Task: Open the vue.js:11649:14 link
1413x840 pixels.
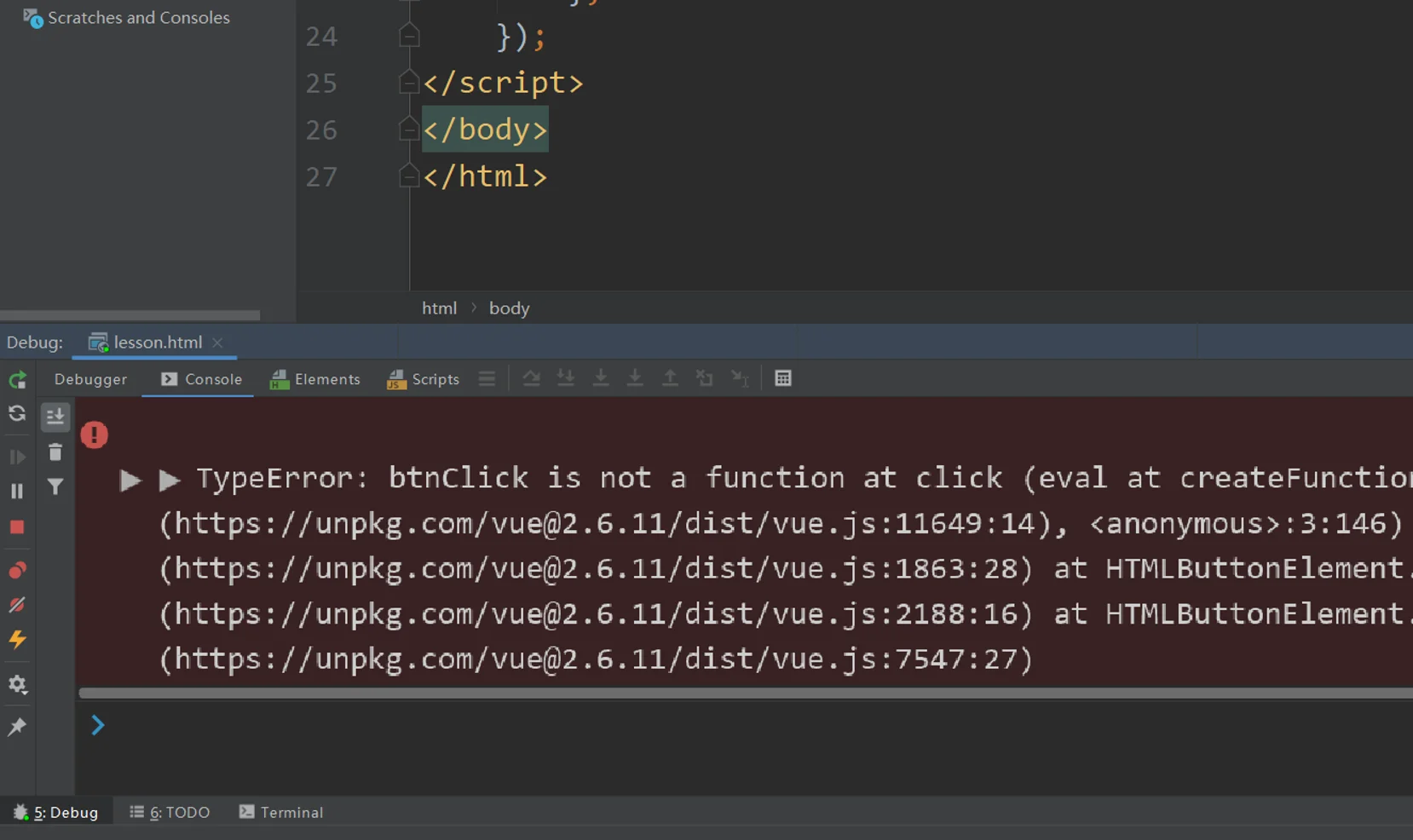Action: [x=604, y=524]
